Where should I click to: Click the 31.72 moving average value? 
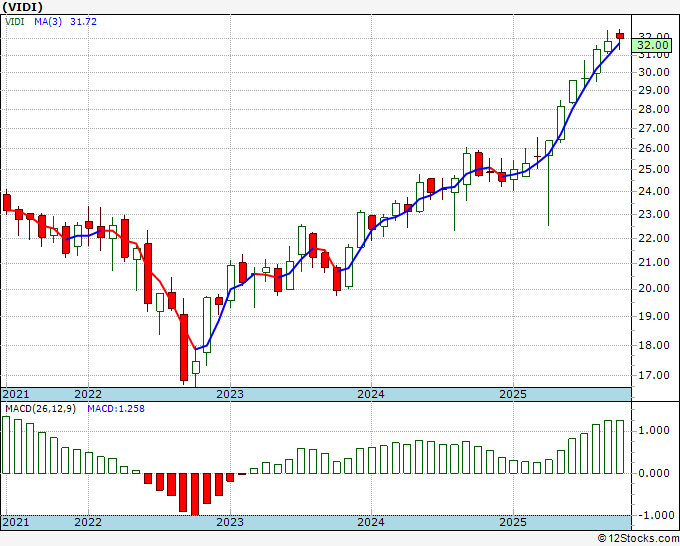point(83,21)
